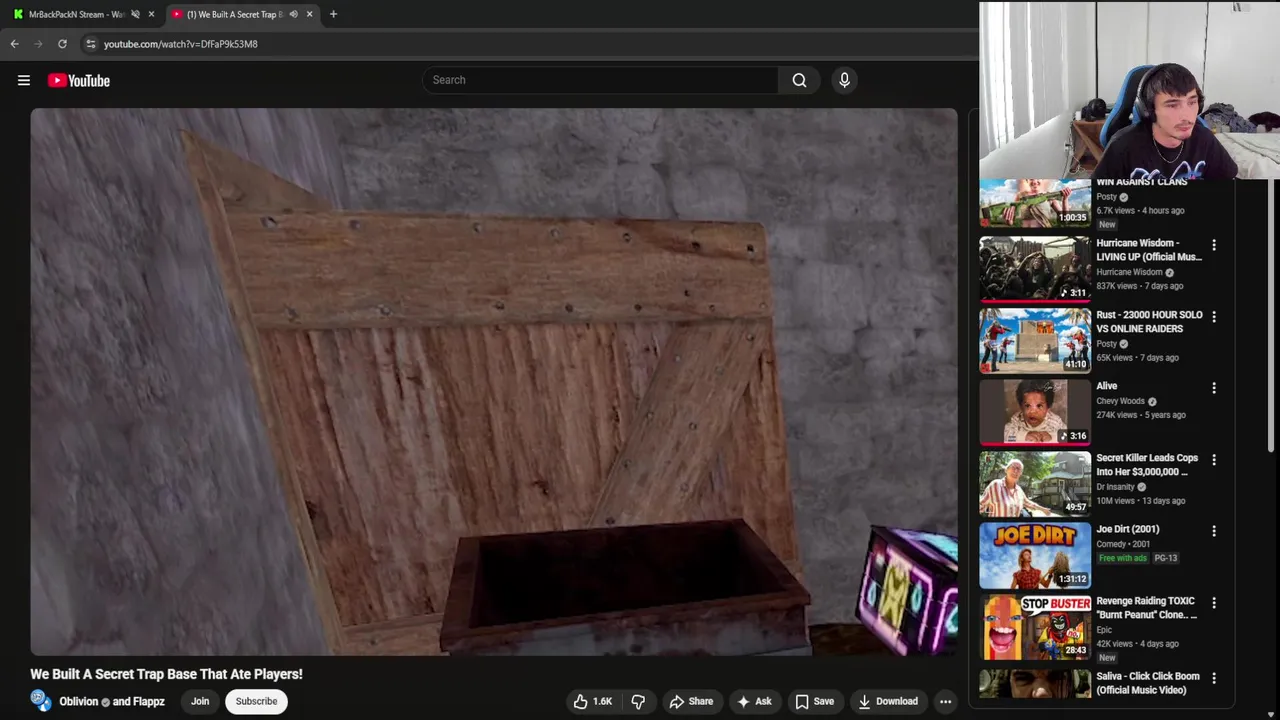Open options for Revenge Raiding TOXIC video
1280x720 pixels.
(x=1214, y=603)
